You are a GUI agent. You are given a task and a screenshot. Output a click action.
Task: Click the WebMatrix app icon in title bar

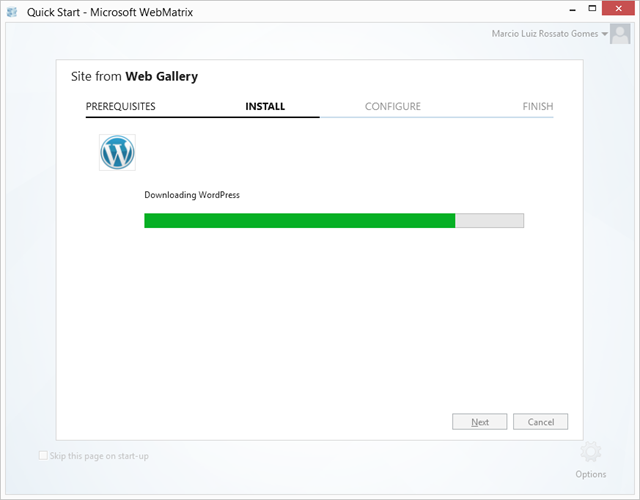click(12, 12)
